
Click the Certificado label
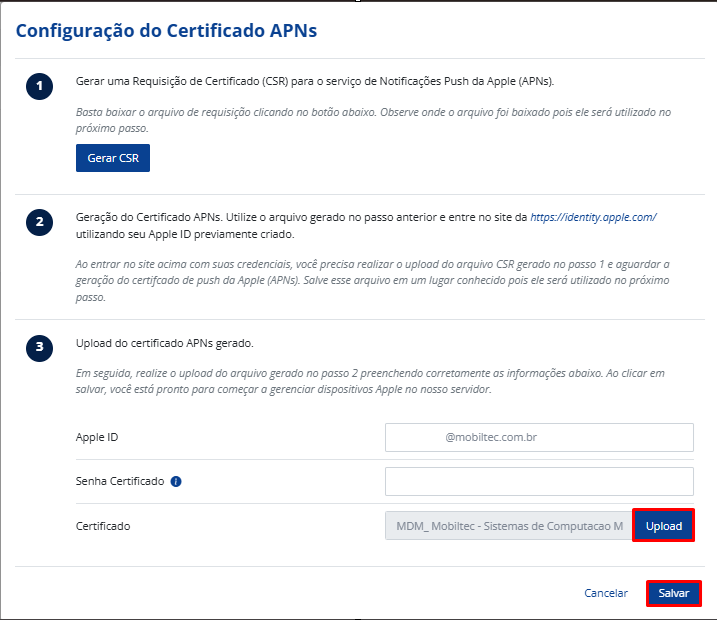coord(103,525)
